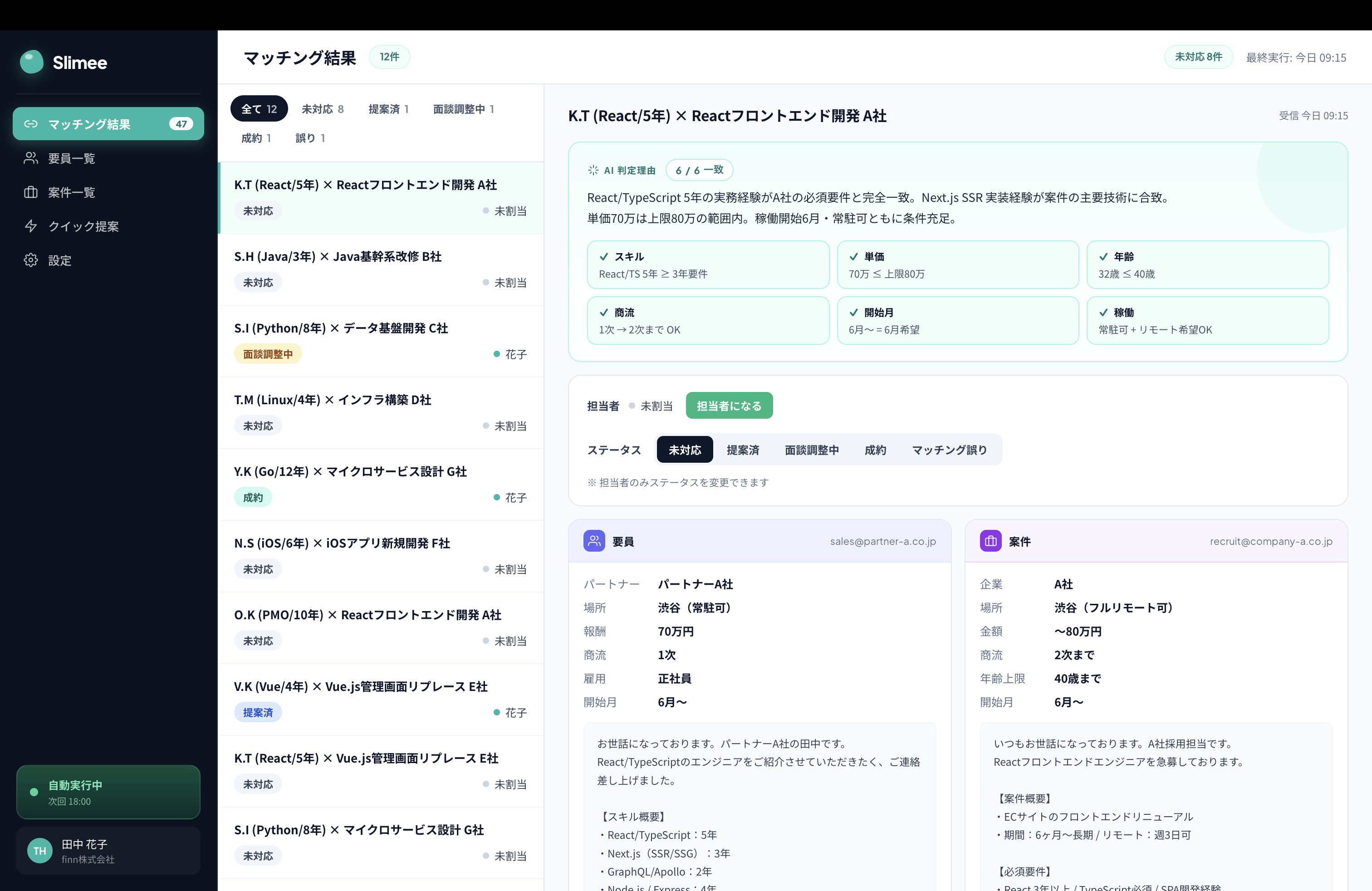Screen dimensions: 1372x891
Task: Click the checkmark icon on 稼働 criterion
Action: tap(1103, 313)
